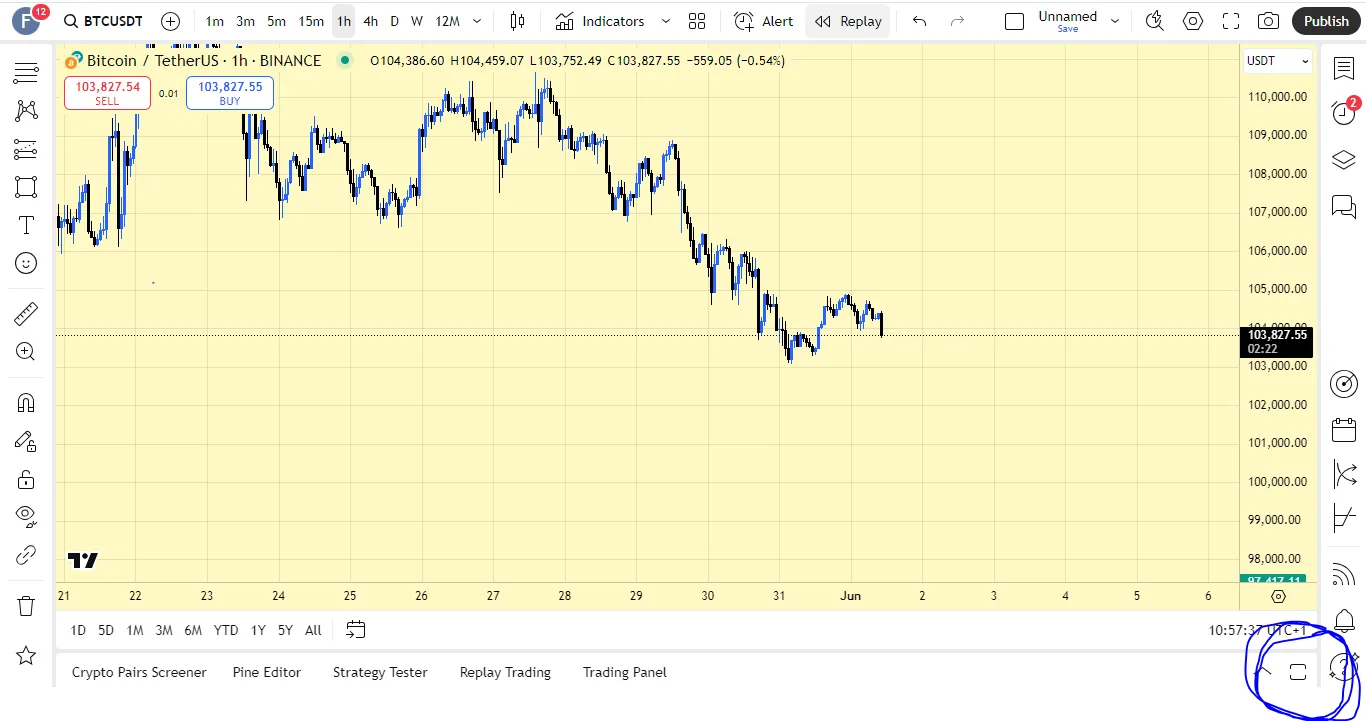Image resolution: width=1366 pixels, height=721 pixels.
Task: Open the user profile avatar menu
Action: pos(26,20)
